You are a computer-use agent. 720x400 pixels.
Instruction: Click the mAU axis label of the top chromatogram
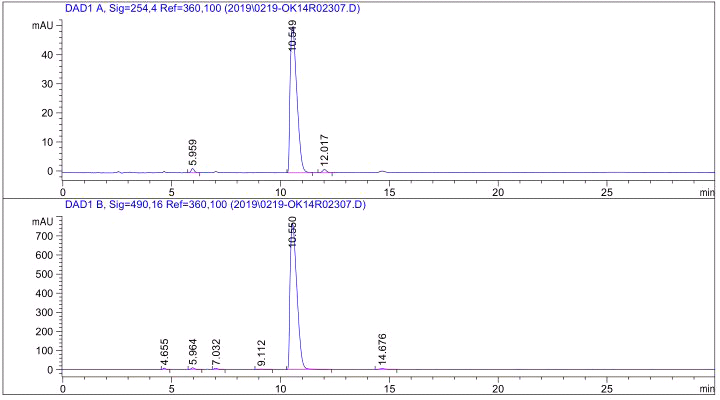(42, 25)
